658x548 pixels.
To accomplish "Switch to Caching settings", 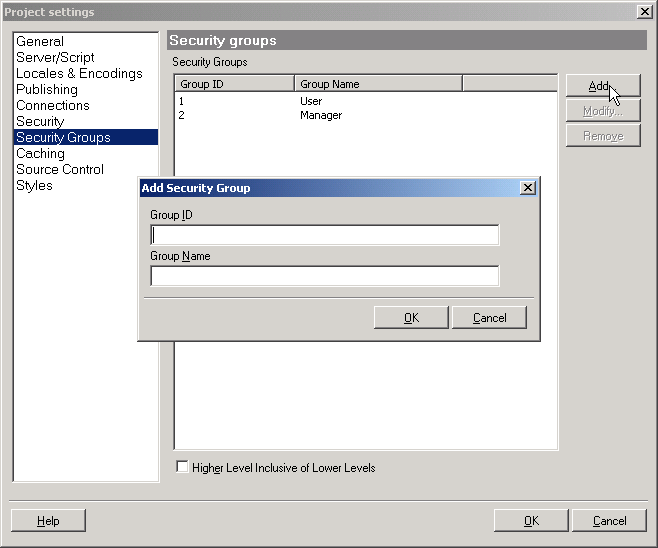I will click(x=40, y=154).
